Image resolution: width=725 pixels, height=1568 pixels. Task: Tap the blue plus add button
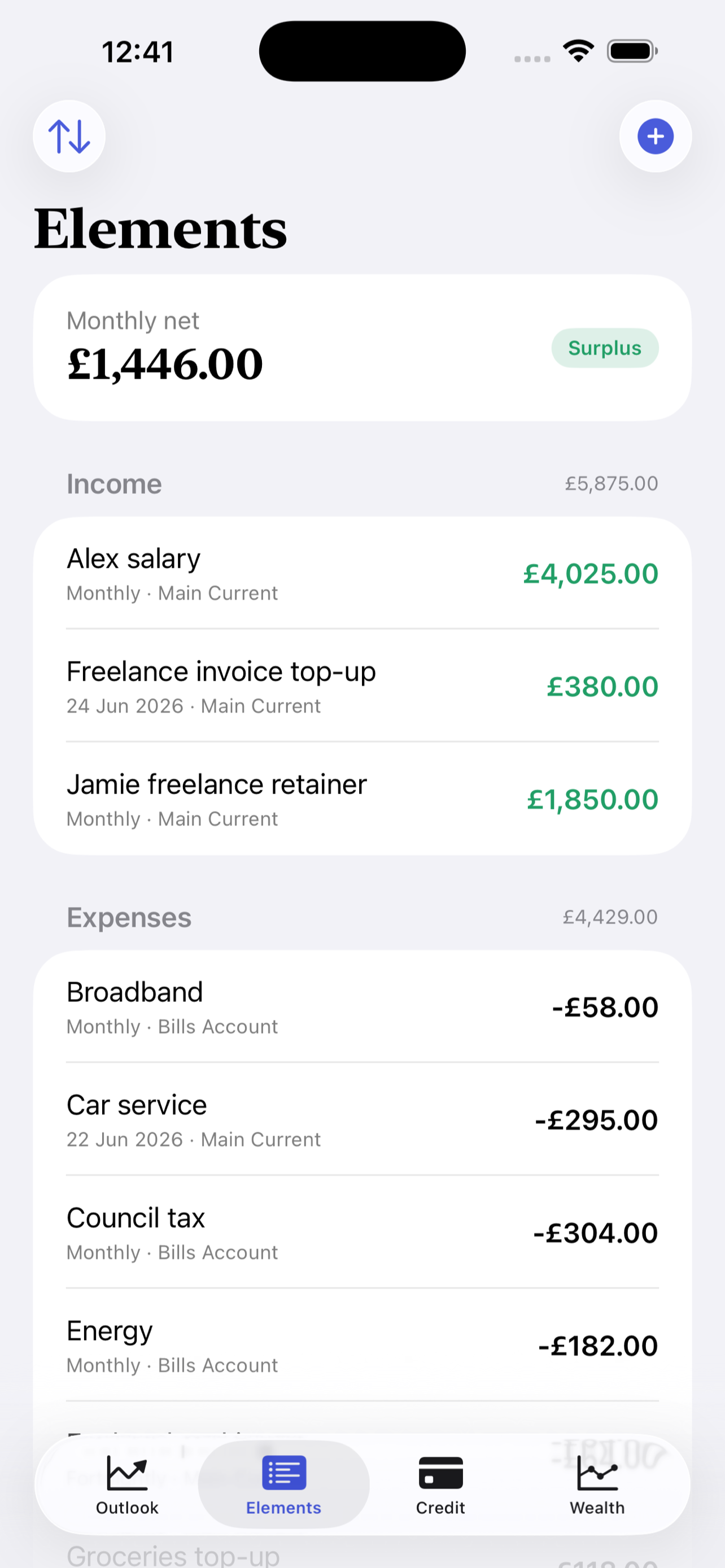coord(655,137)
